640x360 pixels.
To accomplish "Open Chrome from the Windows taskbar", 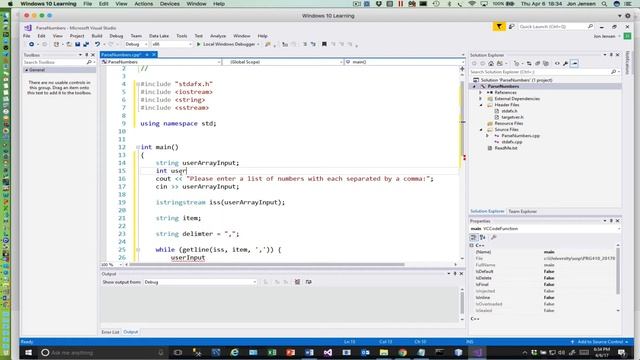I will [402, 352].
